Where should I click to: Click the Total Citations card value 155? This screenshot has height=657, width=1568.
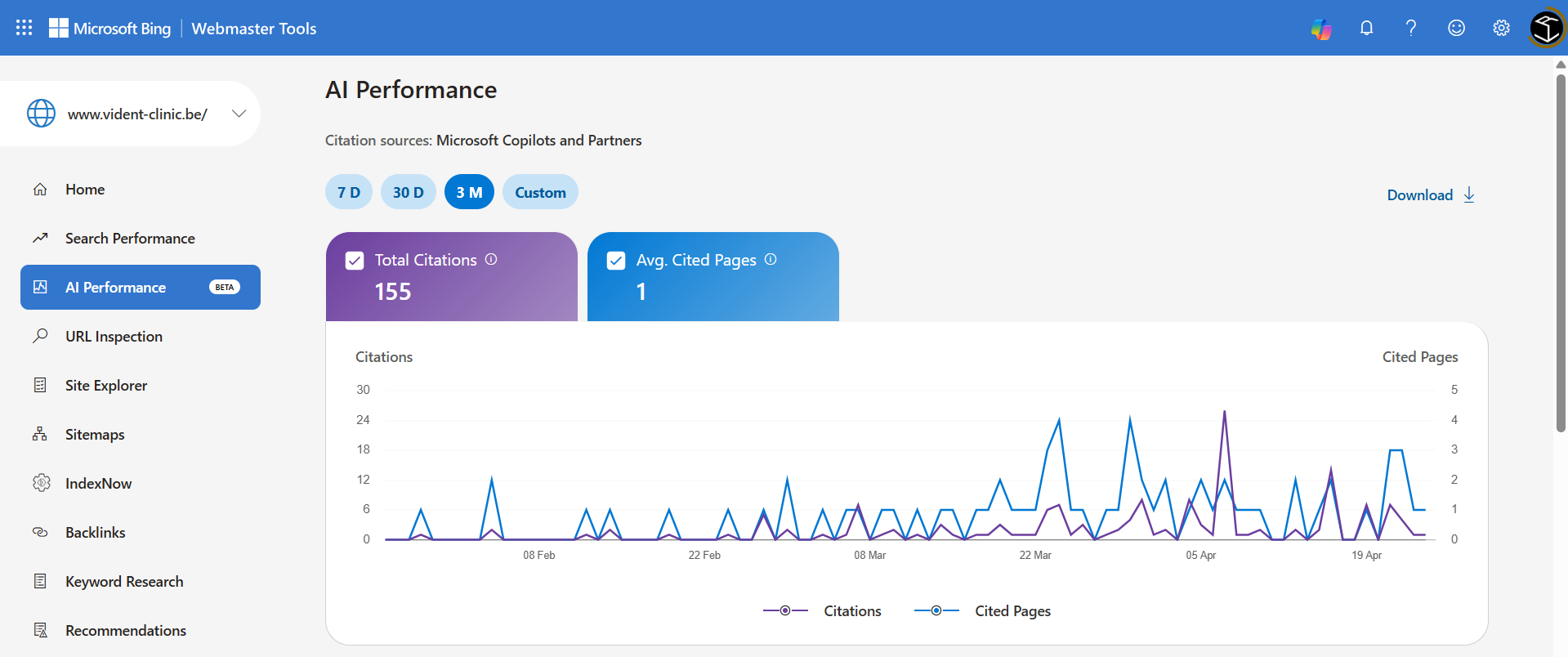click(393, 292)
